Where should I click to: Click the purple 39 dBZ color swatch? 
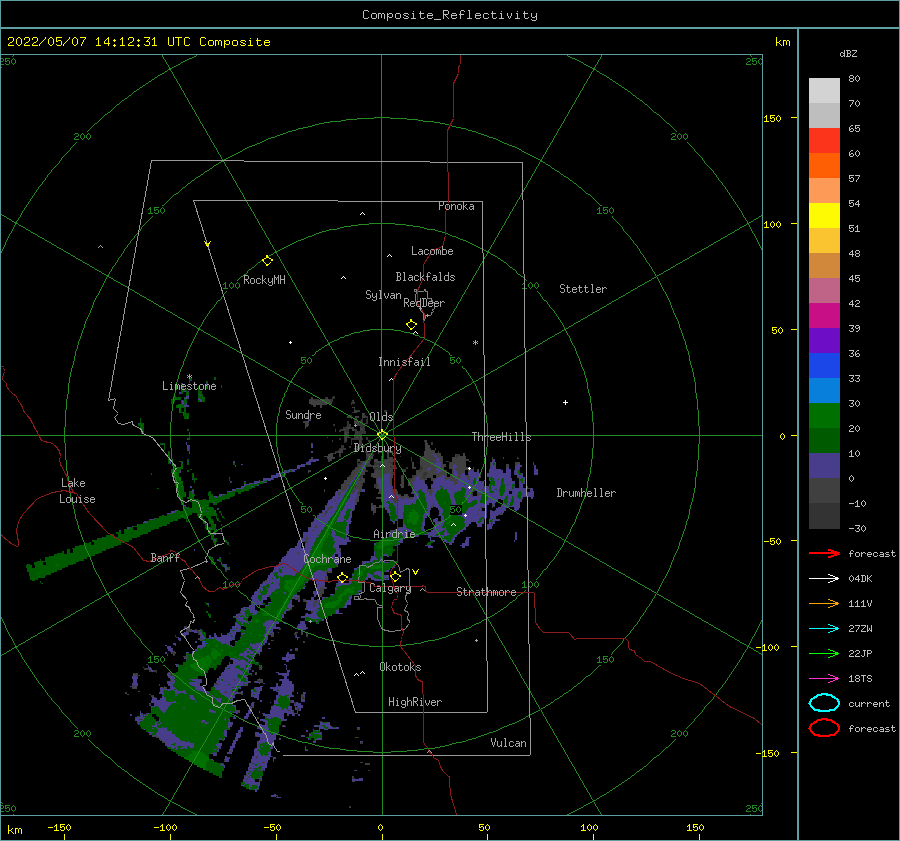coord(824,340)
